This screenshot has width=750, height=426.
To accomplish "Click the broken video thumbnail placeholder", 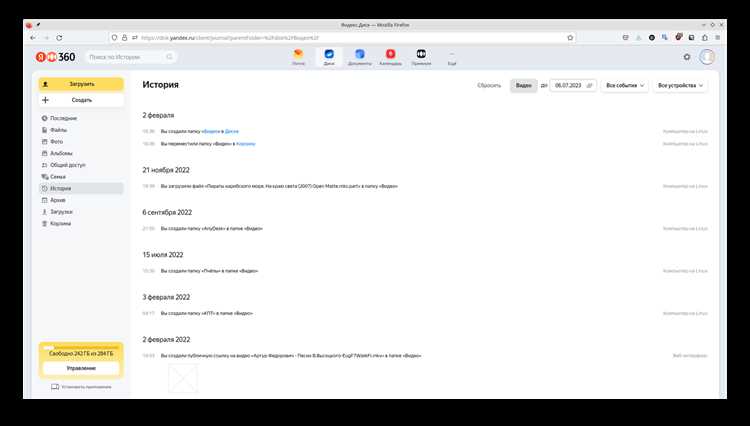I will (x=183, y=378).
